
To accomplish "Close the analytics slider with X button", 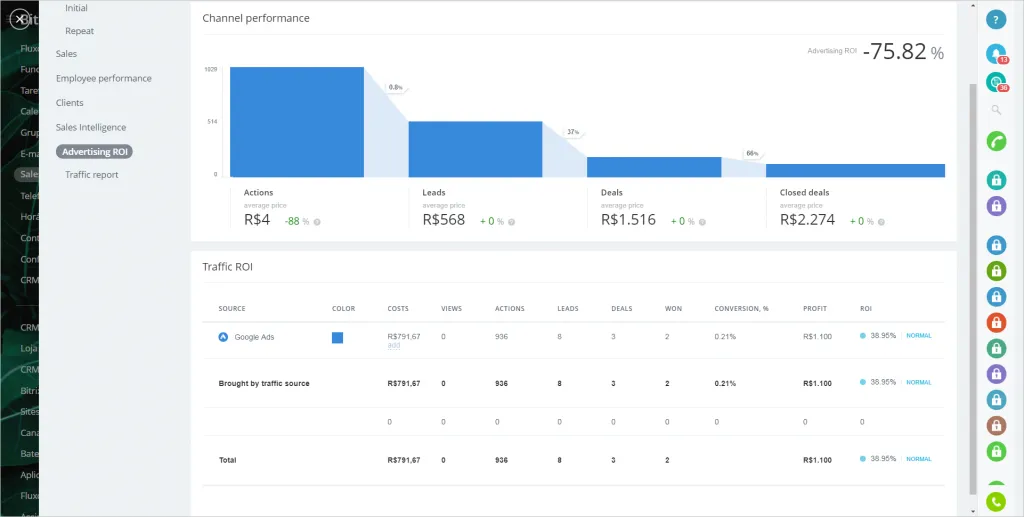I will (20, 20).
